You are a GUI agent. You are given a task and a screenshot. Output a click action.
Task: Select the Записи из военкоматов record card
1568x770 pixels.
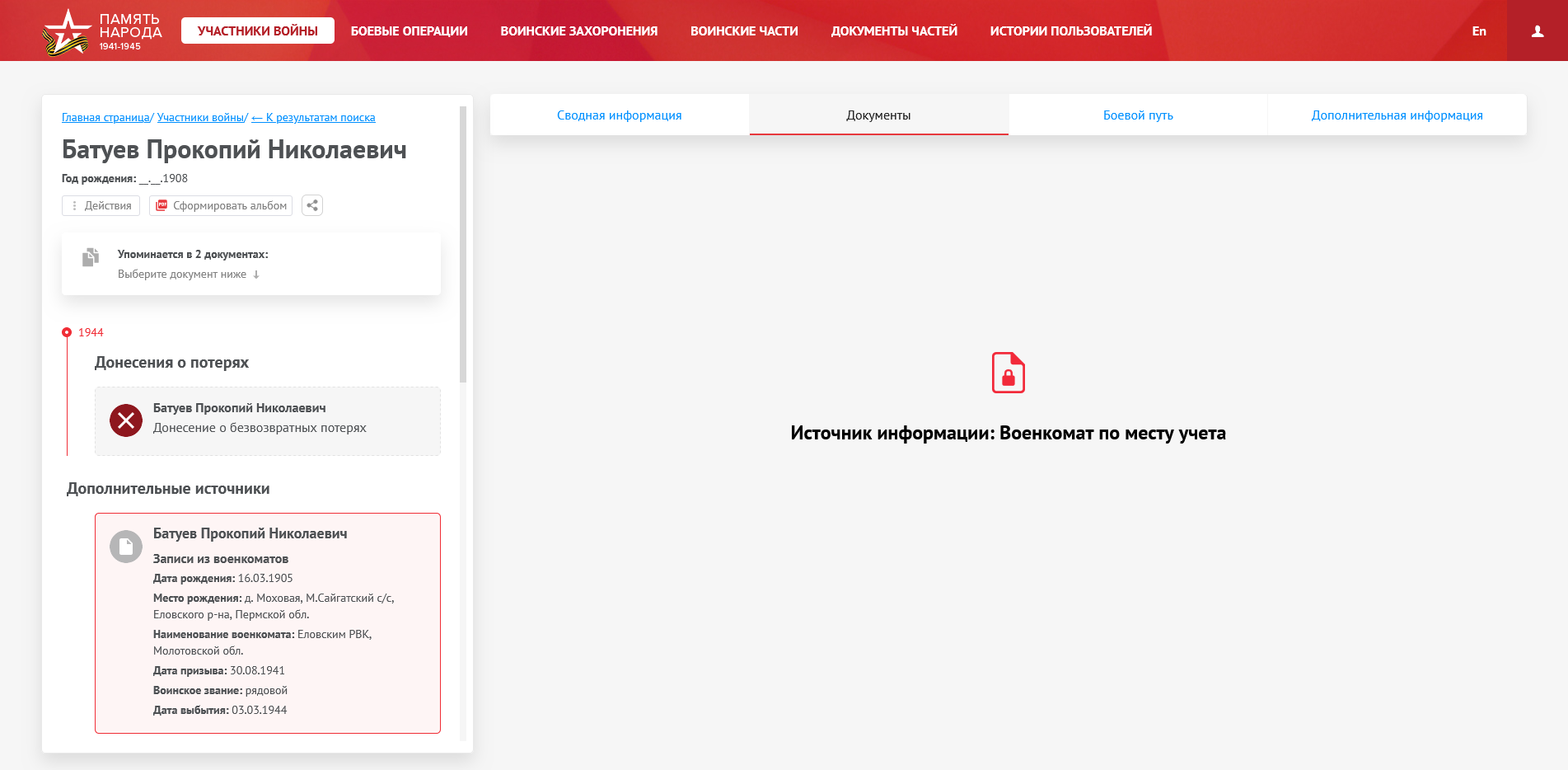pos(268,623)
